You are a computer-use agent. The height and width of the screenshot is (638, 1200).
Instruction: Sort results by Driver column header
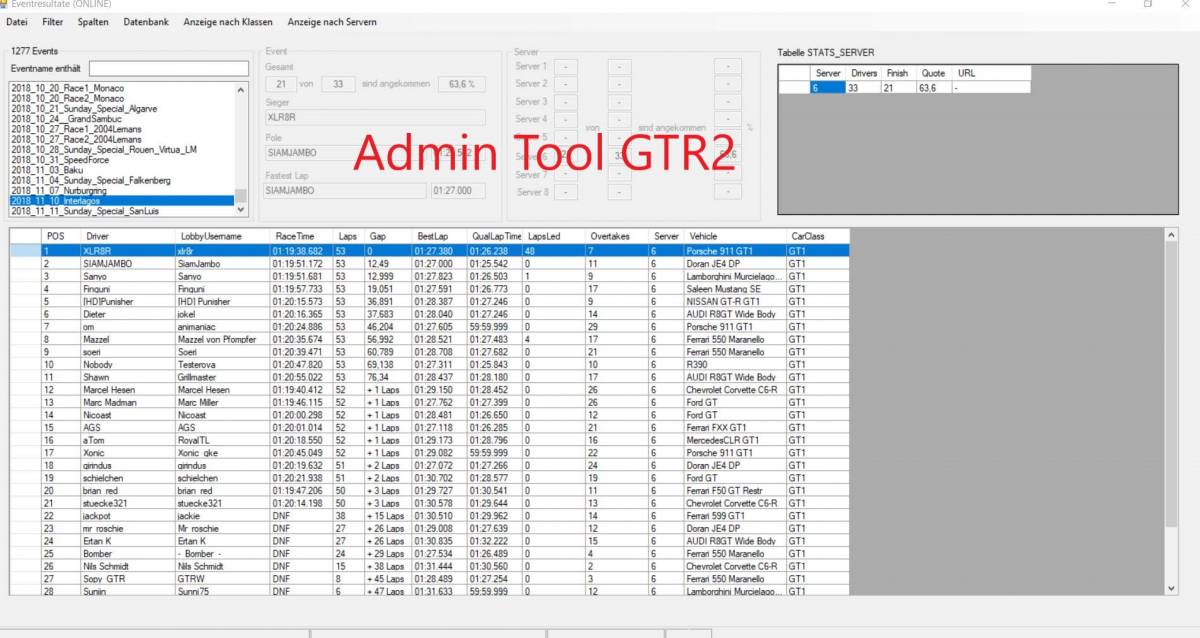(x=98, y=236)
